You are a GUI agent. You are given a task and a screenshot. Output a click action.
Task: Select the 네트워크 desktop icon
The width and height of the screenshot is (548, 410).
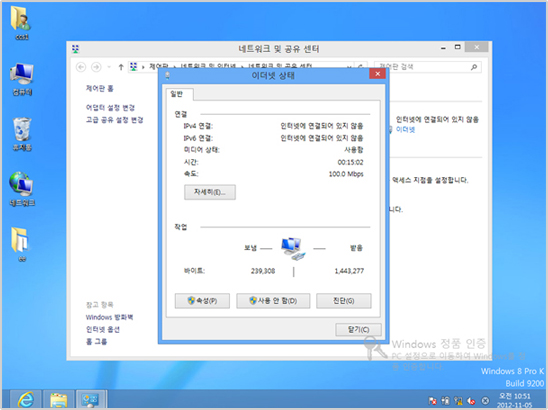tap(22, 189)
